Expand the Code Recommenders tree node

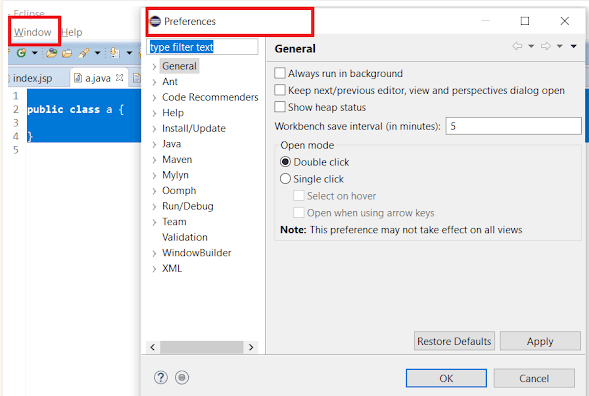154,98
